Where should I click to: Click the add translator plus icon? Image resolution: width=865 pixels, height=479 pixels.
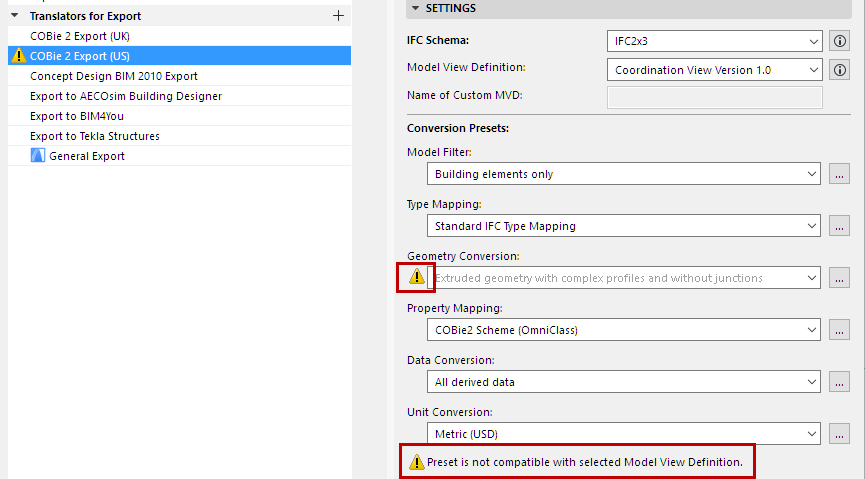pyautogui.click(x=338, y=16)
